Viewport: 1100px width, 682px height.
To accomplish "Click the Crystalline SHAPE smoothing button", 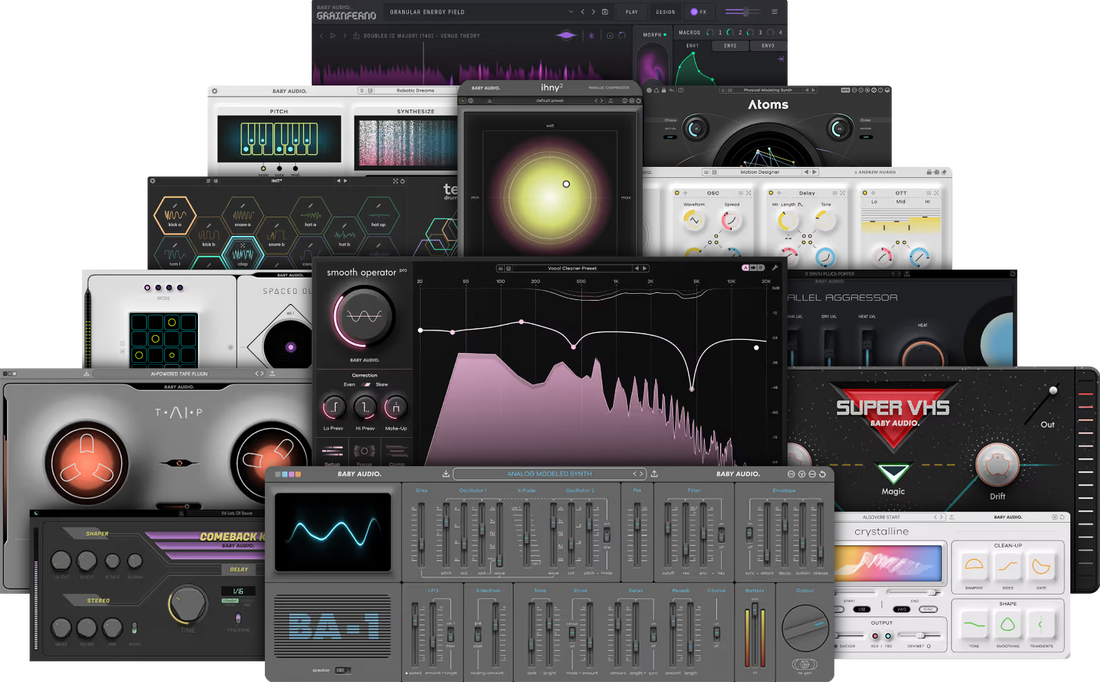I will (x=1007, y=624).
